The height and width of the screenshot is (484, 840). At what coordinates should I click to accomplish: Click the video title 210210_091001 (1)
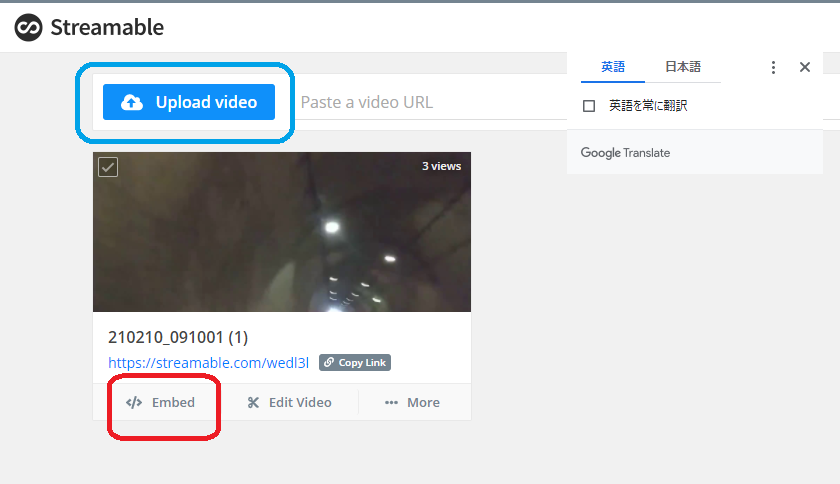point(178,337)
